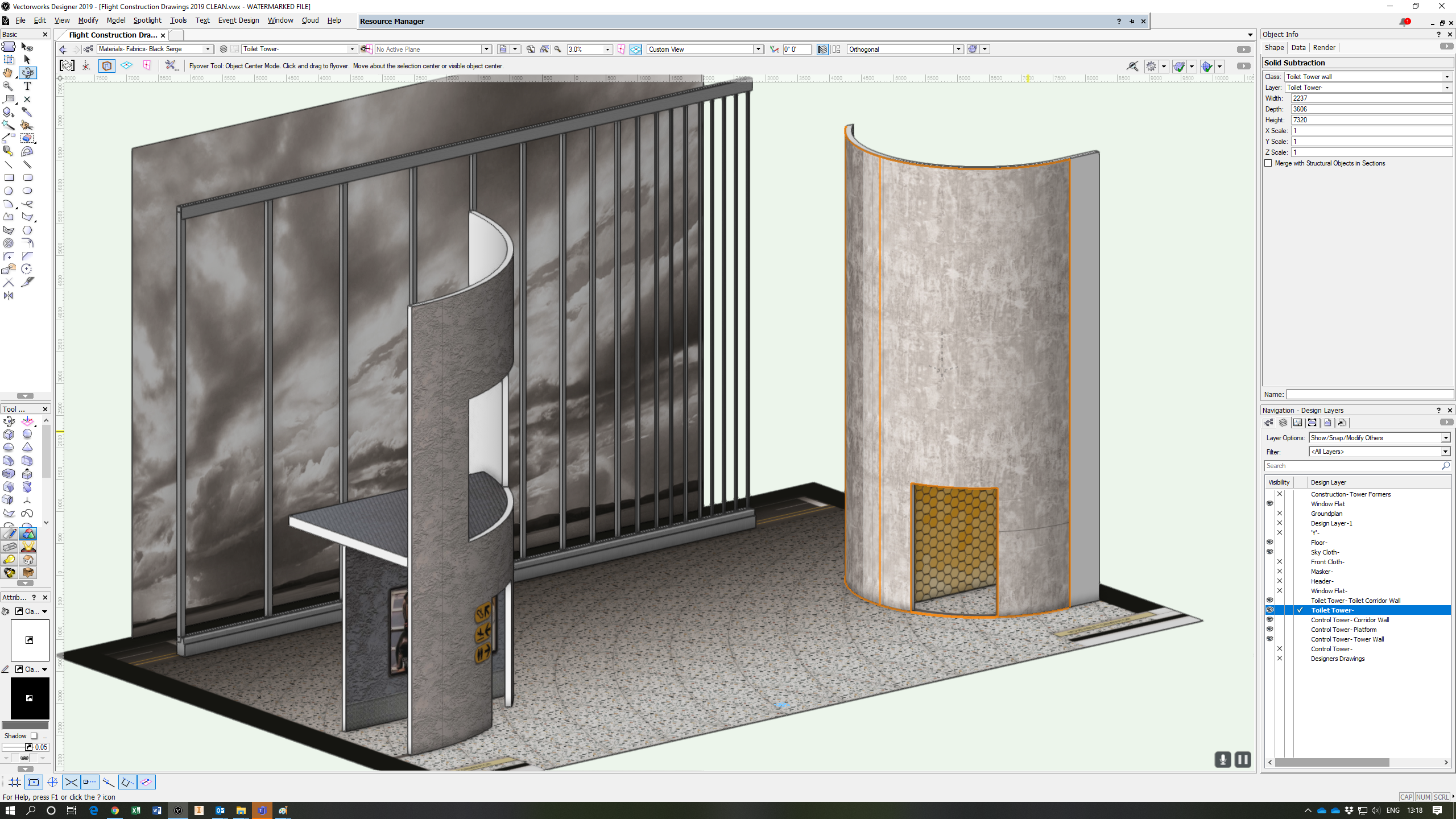
Task: Select Control Tower- Platform layer
Action: coord(1343,630)
